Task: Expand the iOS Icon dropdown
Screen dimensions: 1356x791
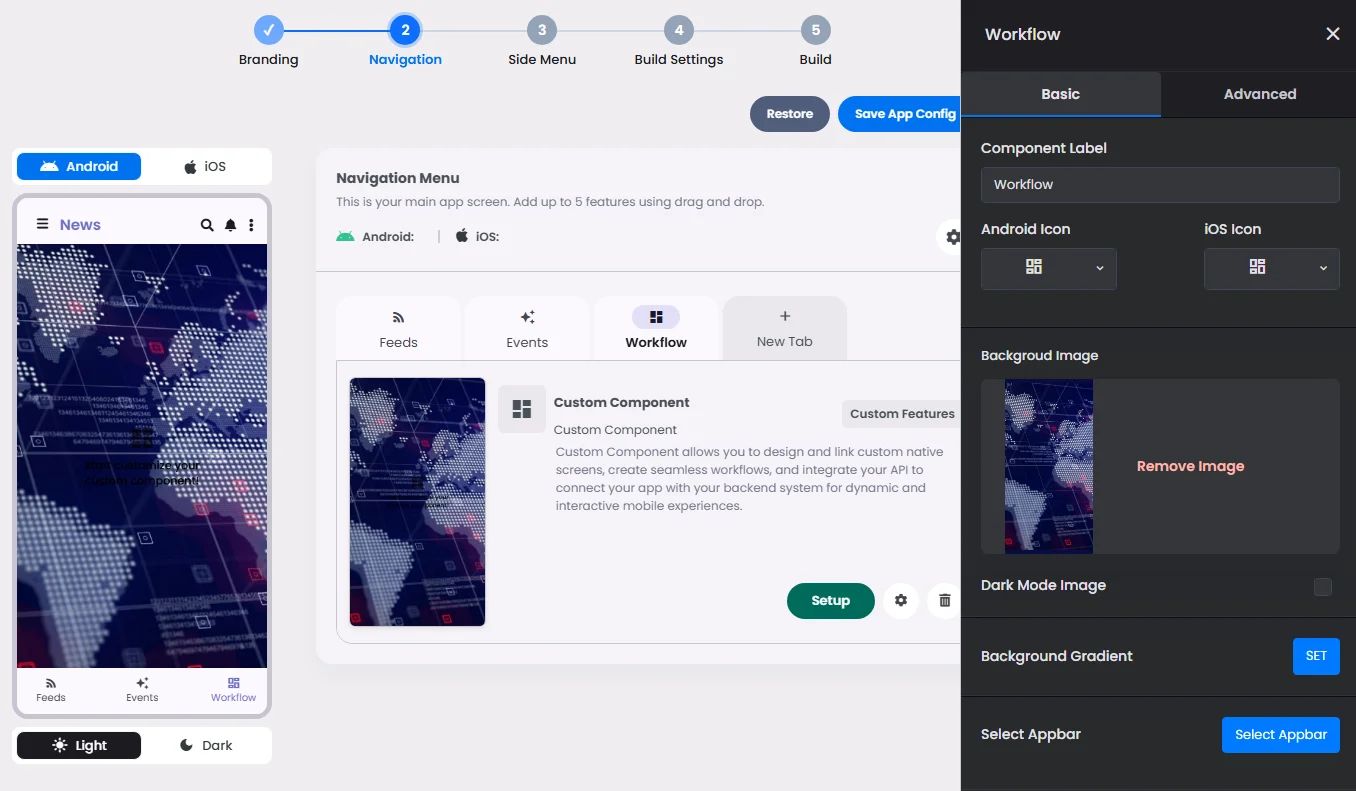Action: (1271, 268)
